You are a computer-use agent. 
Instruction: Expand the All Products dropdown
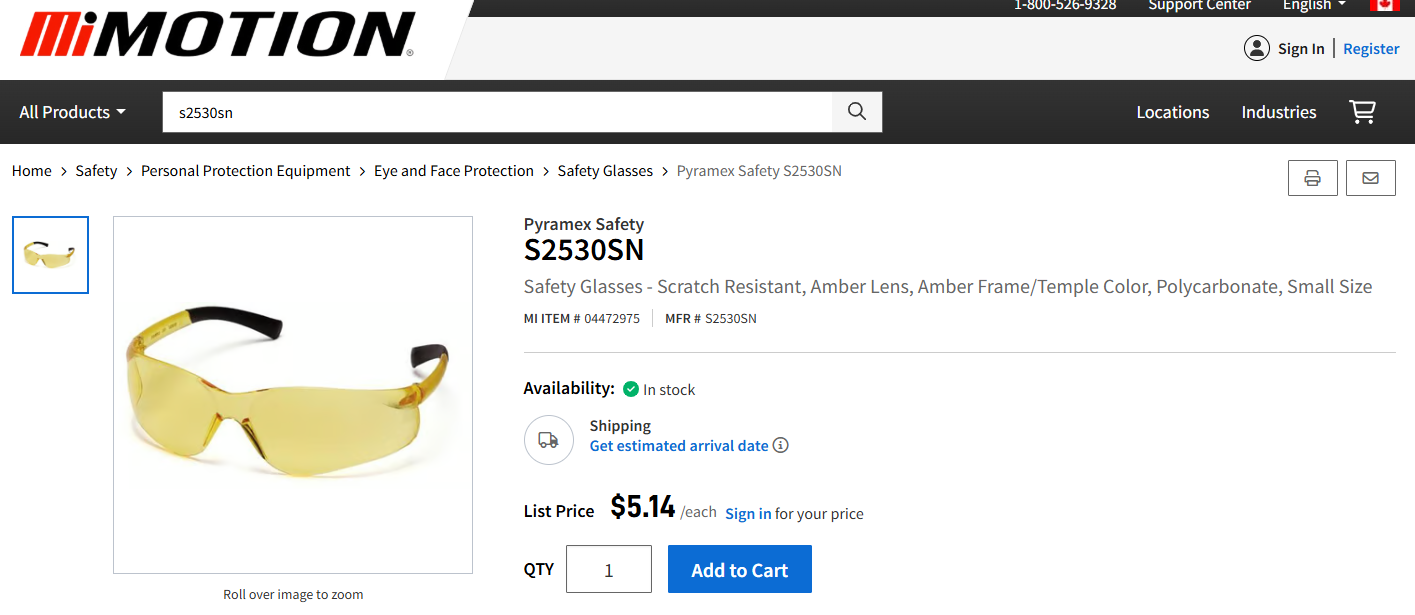(70, 111)
